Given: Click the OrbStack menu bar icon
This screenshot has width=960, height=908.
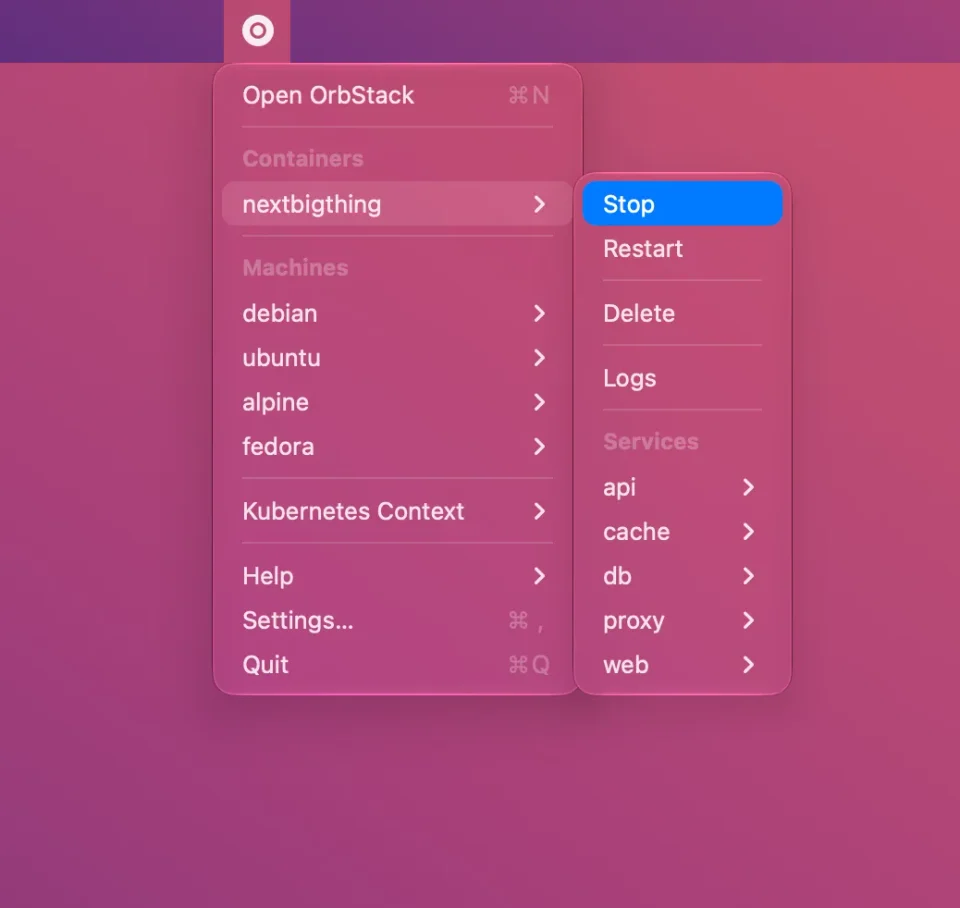Looking at the screenshot, I should [257, 31].
